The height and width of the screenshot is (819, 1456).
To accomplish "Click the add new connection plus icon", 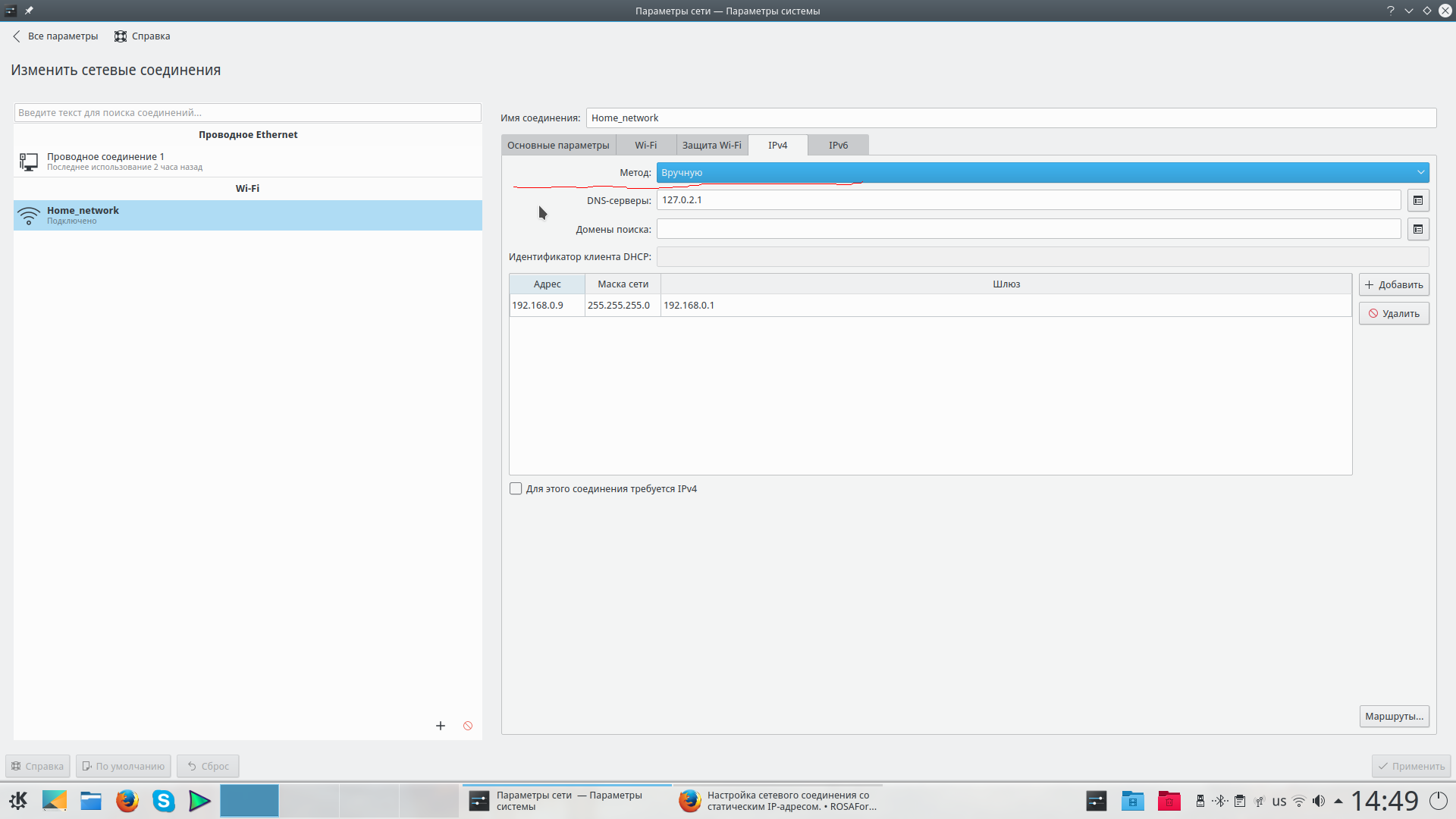I will (x=440, y=726).
